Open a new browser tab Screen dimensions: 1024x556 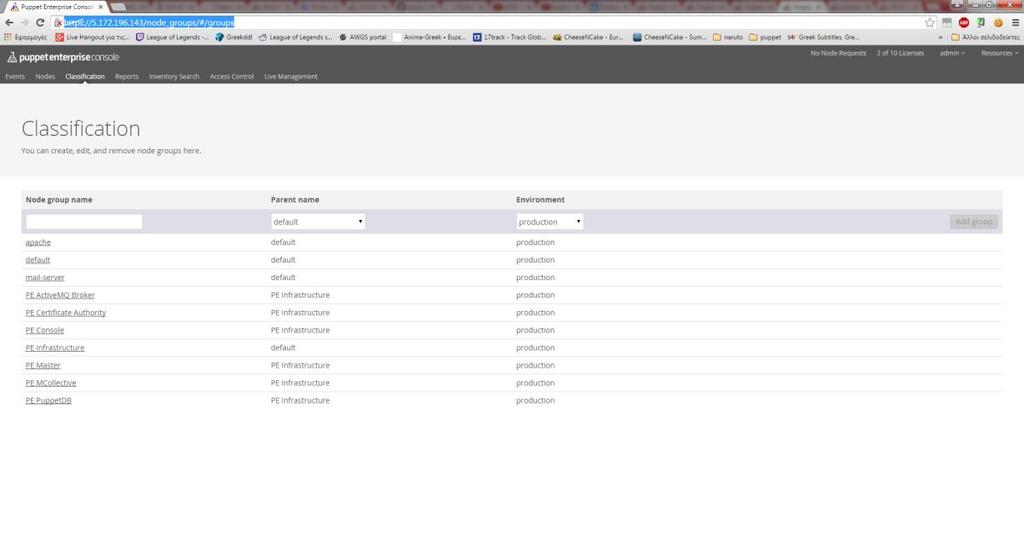pyautogui.click(x=118, y=7)
